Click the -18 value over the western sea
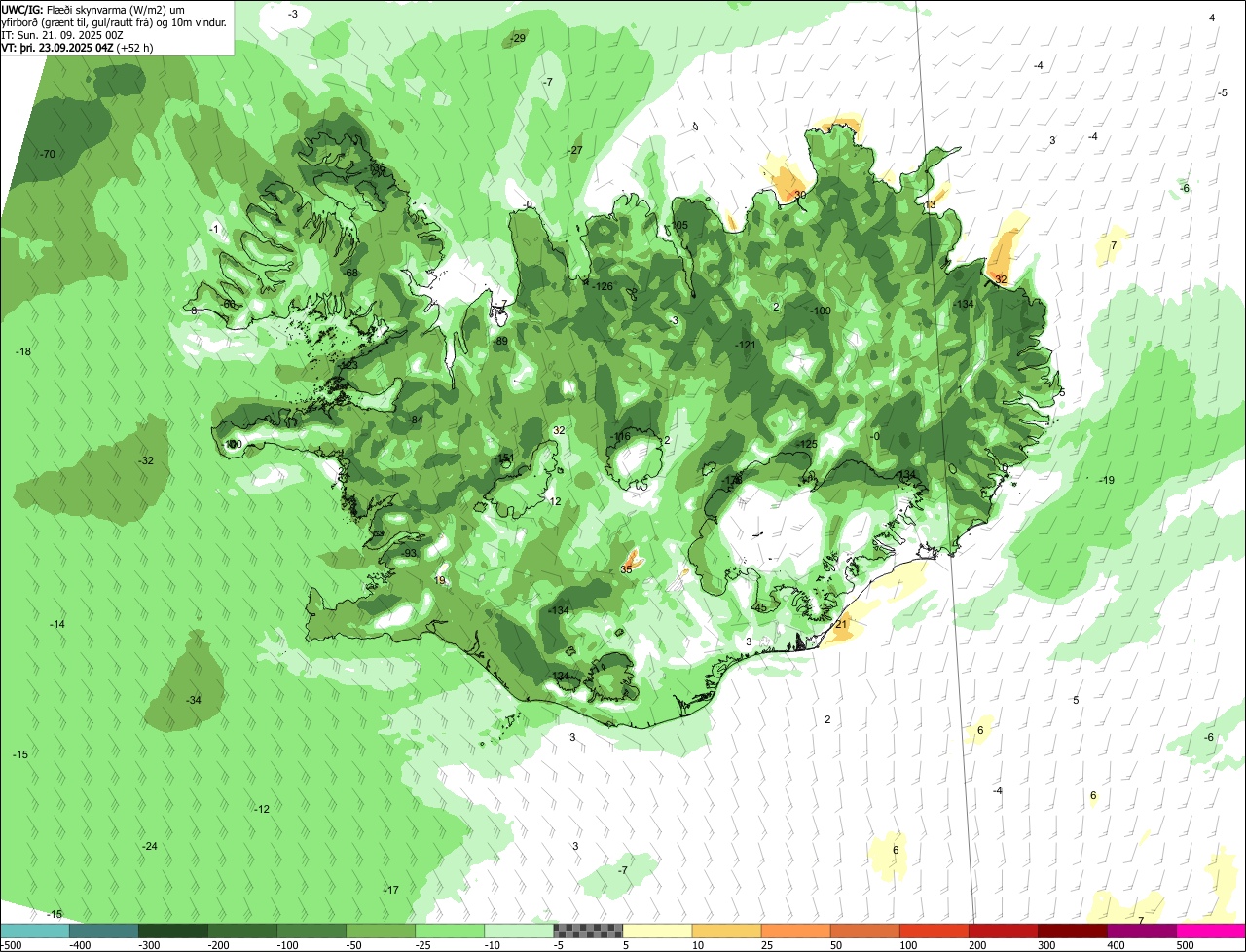Image resolution: width=1246 pixels, height=952 pixels. (24, 351)
